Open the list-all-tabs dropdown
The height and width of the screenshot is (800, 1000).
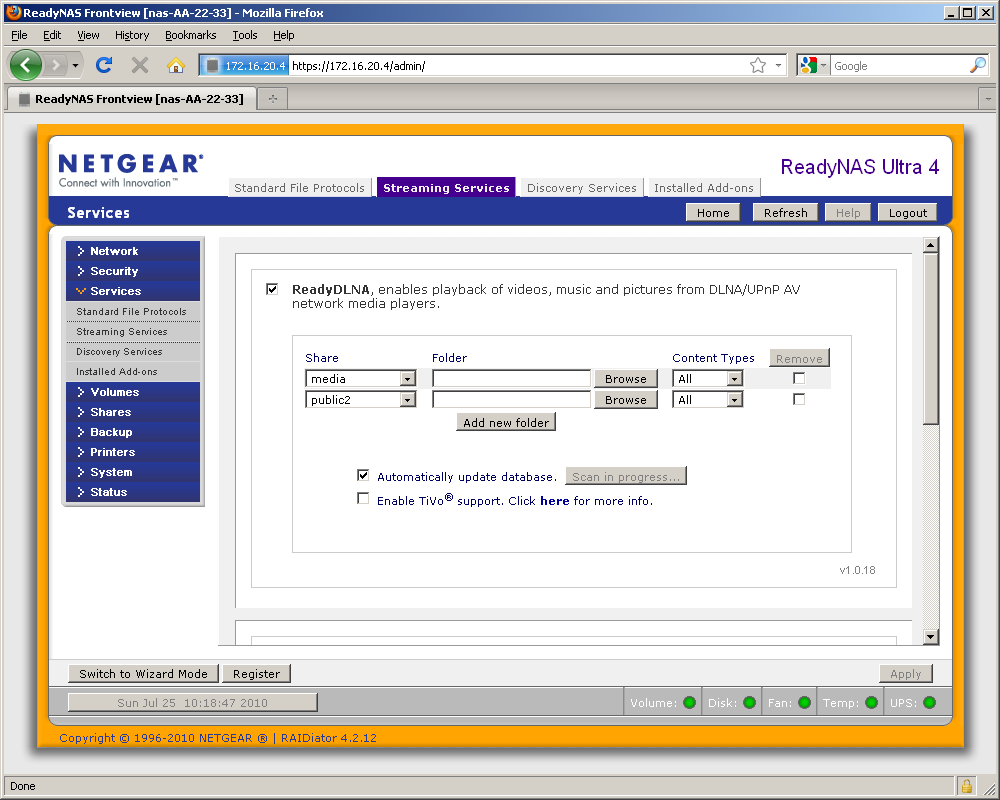tap(988, 99)
